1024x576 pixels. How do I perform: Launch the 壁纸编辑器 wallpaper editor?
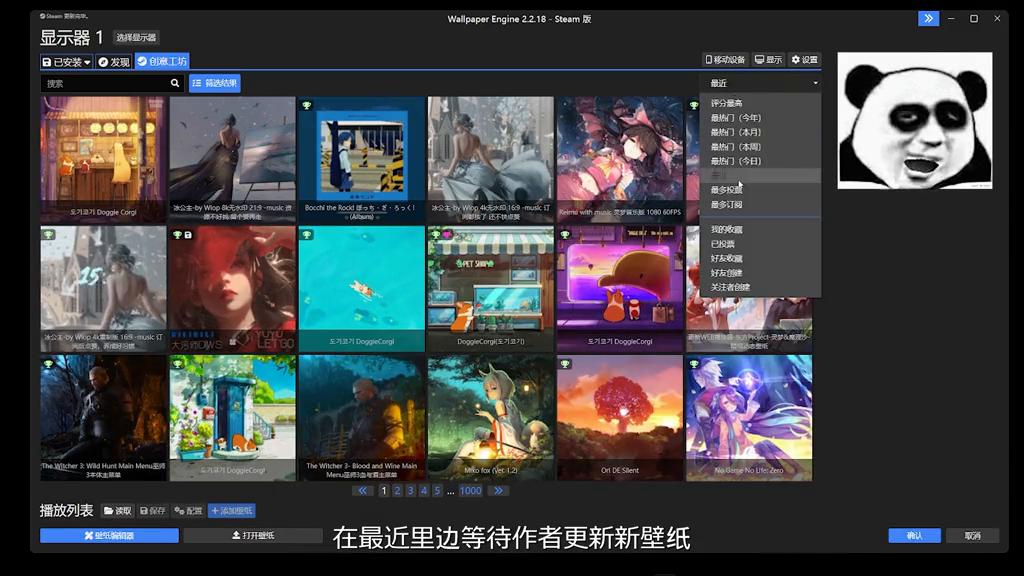point(109,536)
